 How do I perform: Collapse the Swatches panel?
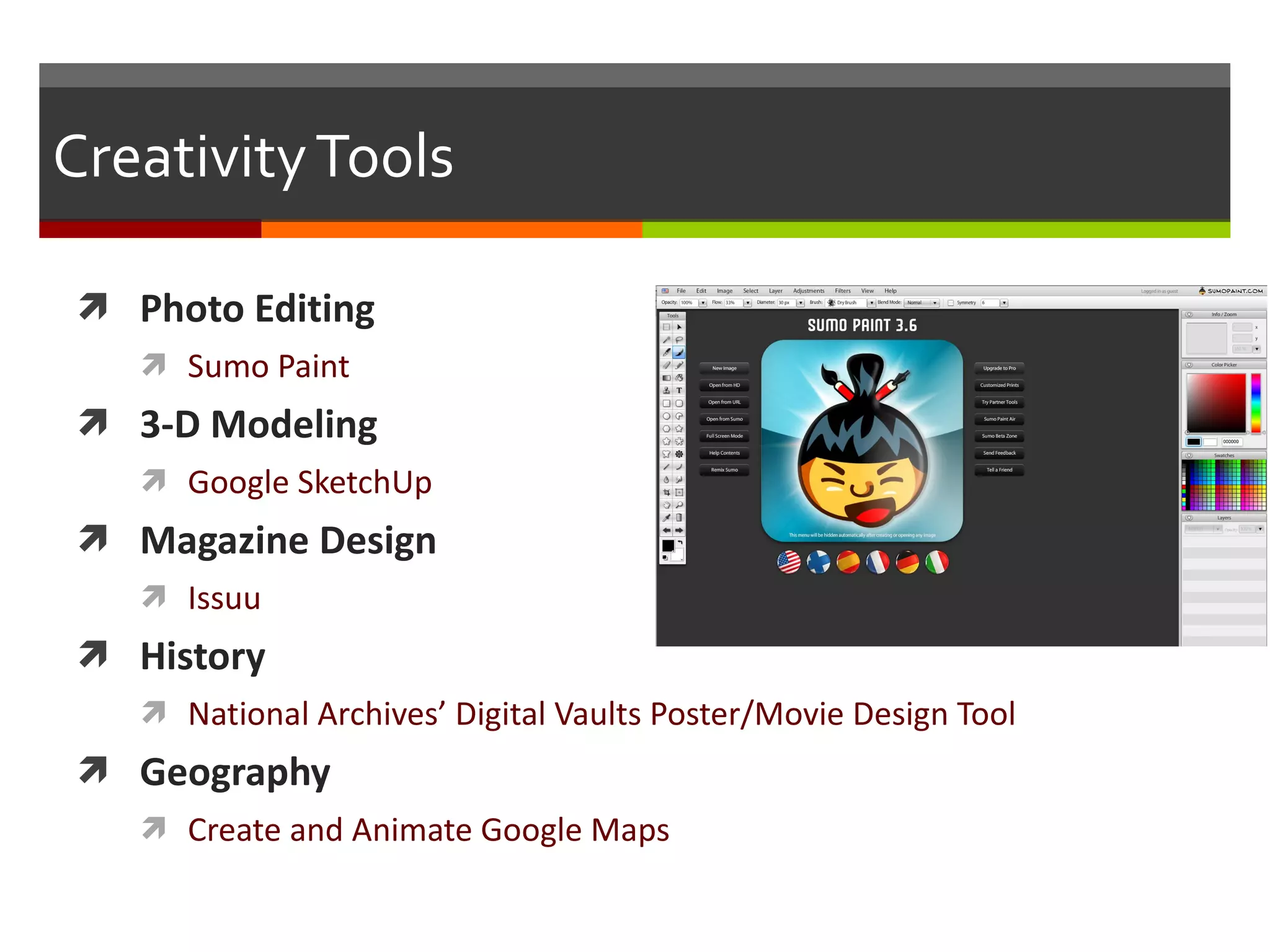1189,456
